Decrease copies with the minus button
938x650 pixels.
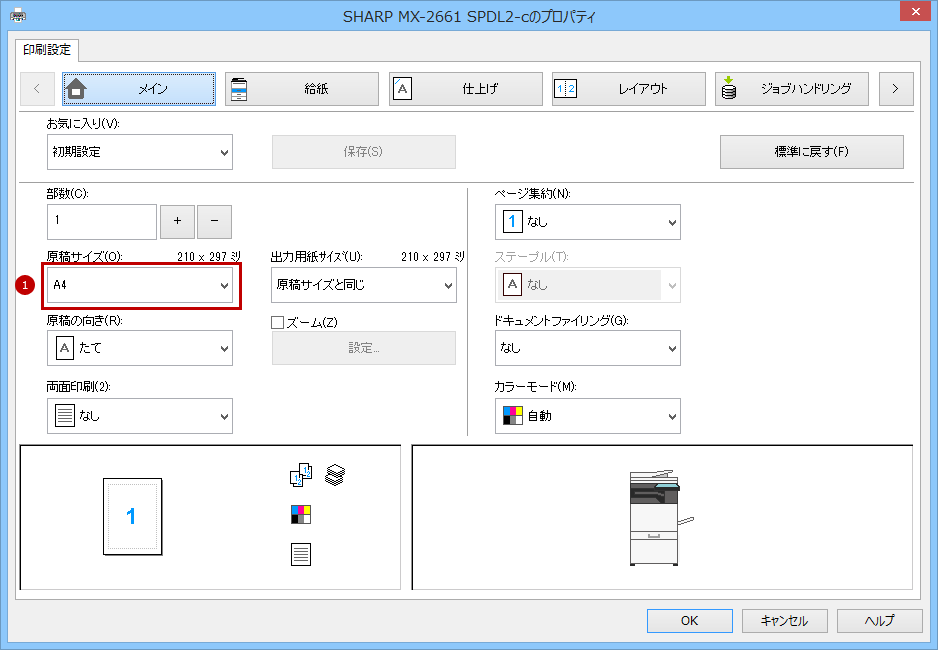point(214,221)
